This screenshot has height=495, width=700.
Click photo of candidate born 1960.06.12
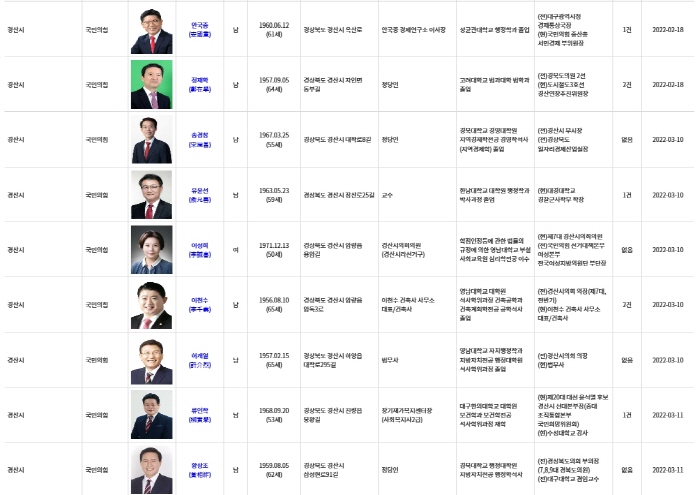point(151,30)
